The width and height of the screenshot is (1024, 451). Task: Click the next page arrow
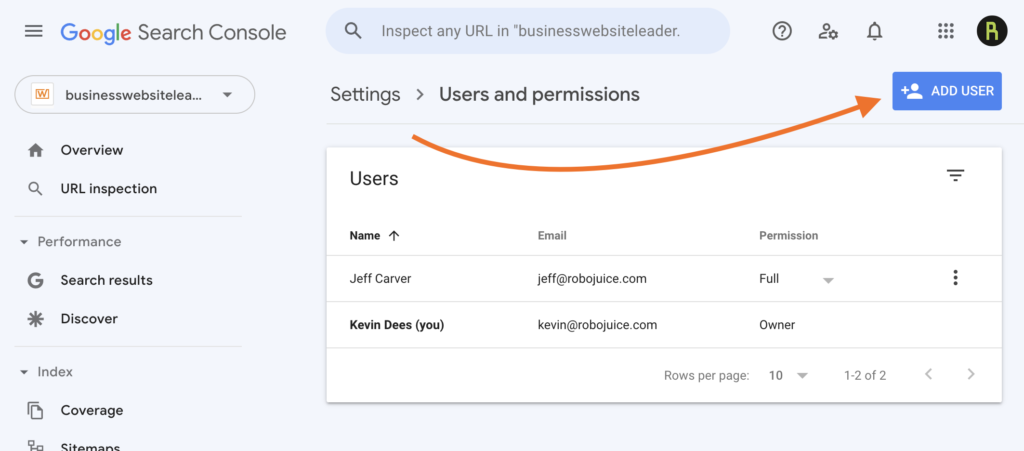(x=970, y=375)
